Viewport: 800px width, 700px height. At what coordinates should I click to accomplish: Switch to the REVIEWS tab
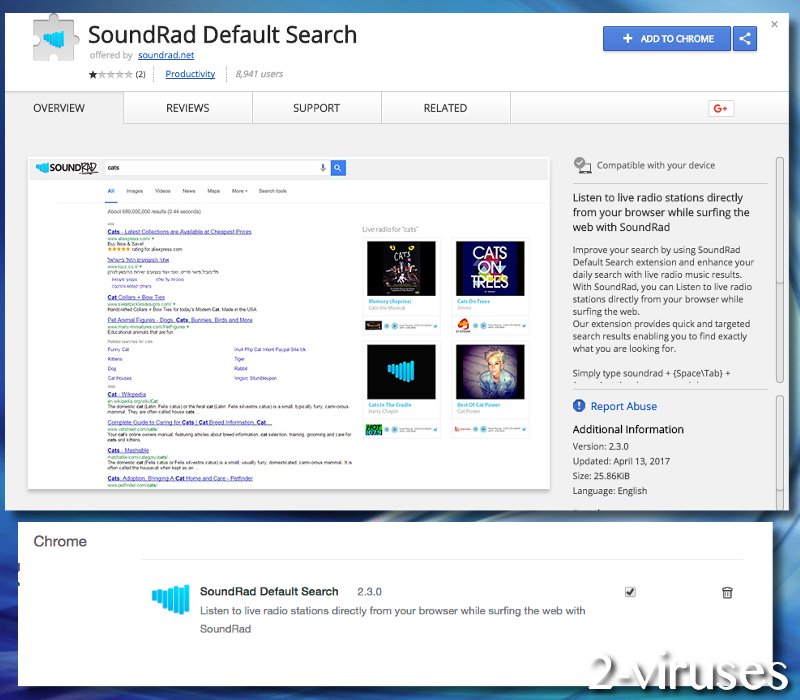187,108
